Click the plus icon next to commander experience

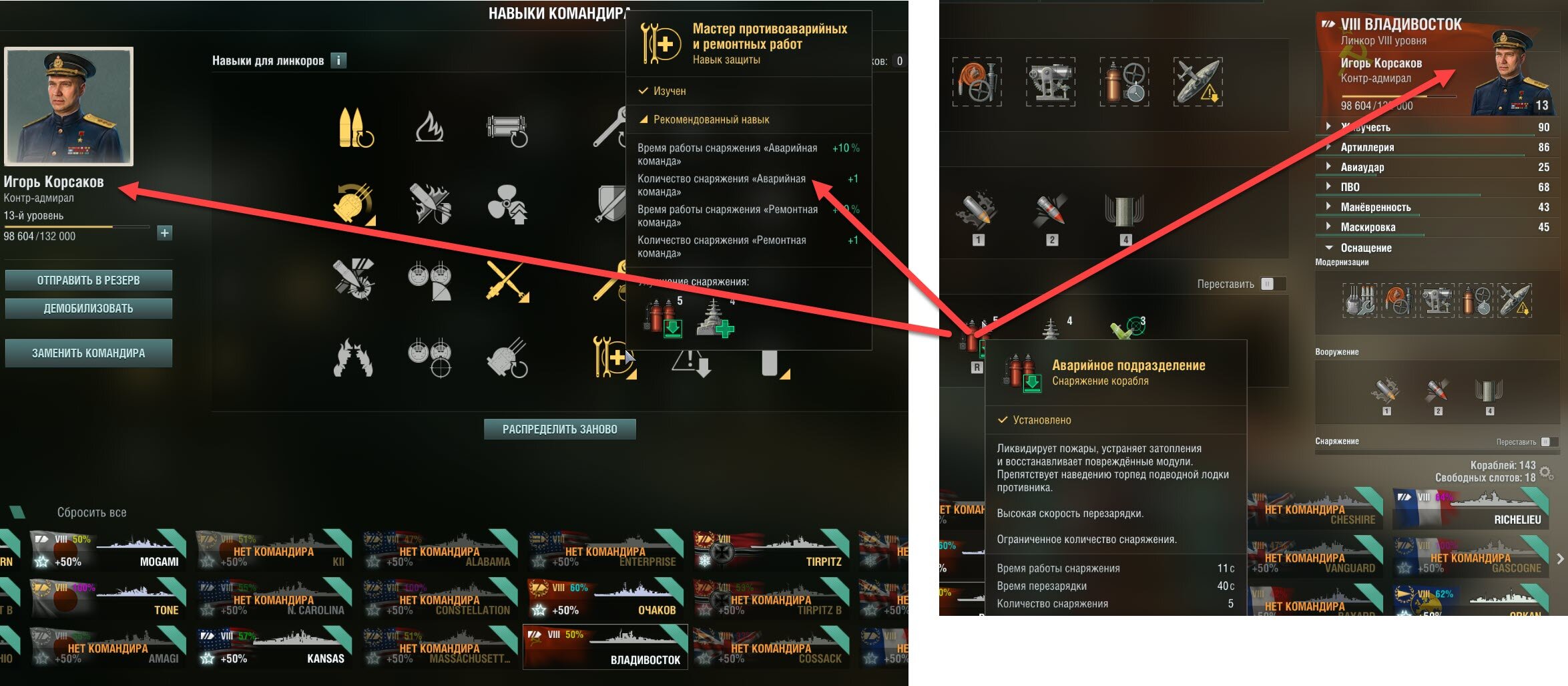(x=165, y=233)
